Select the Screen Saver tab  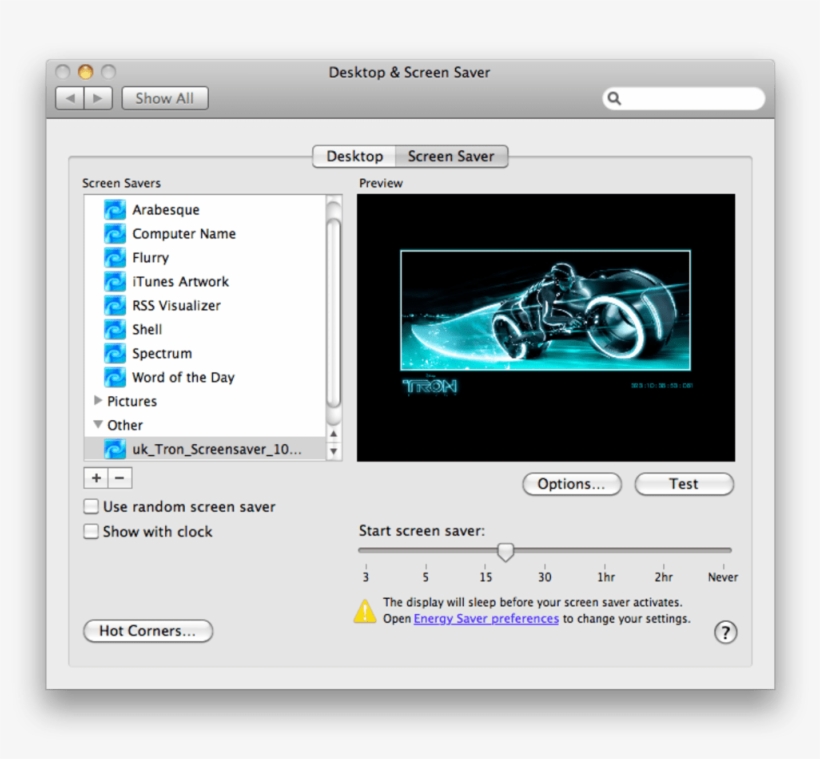[451, 156]
